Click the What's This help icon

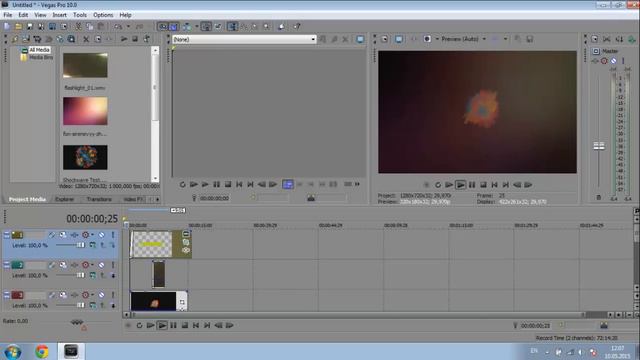[297, 27]
